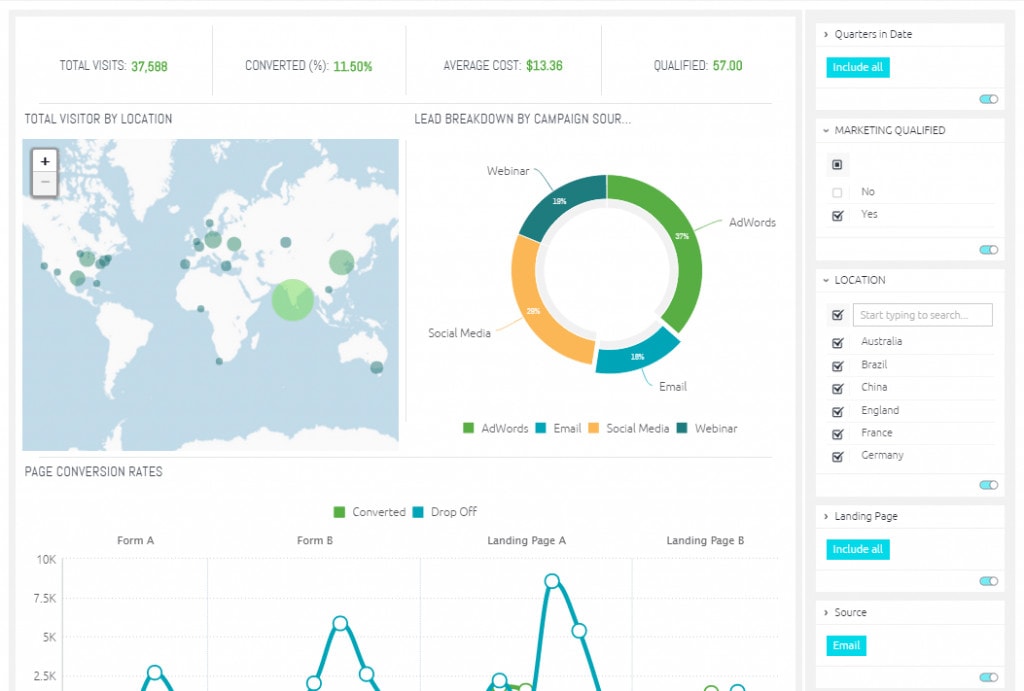Click the Webinar dark teal donut segment

(x=560, y=202)
